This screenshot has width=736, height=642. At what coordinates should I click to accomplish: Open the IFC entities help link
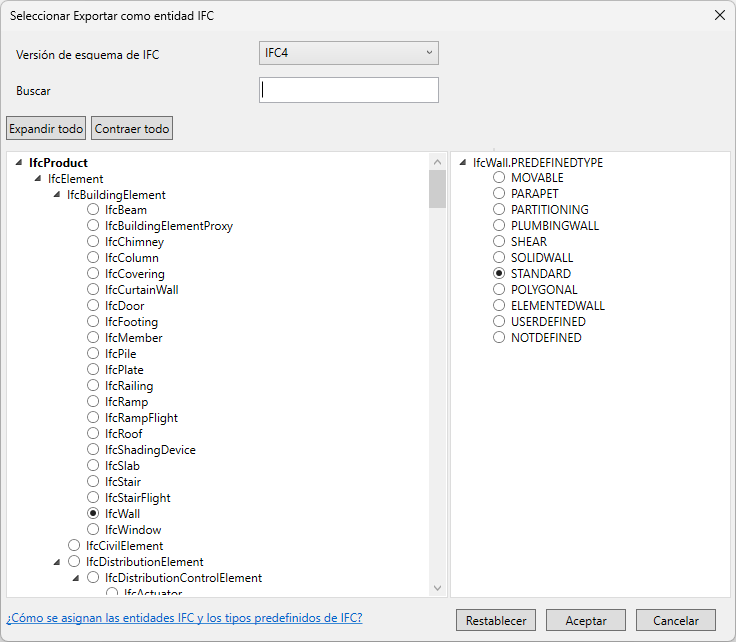[x=185, y=618]
